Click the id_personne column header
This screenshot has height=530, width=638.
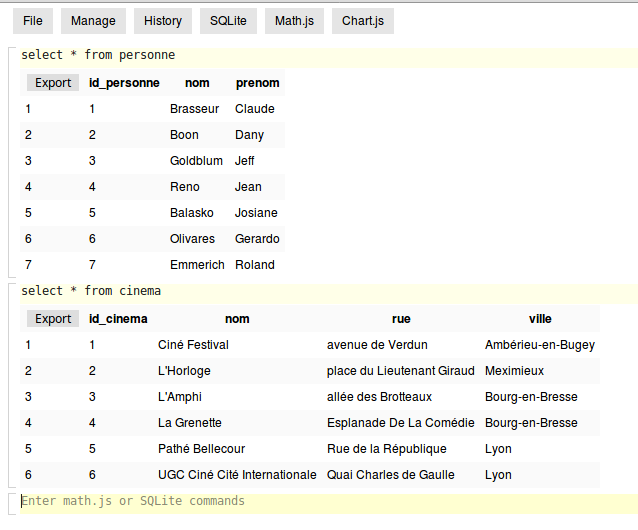point(124,83)
